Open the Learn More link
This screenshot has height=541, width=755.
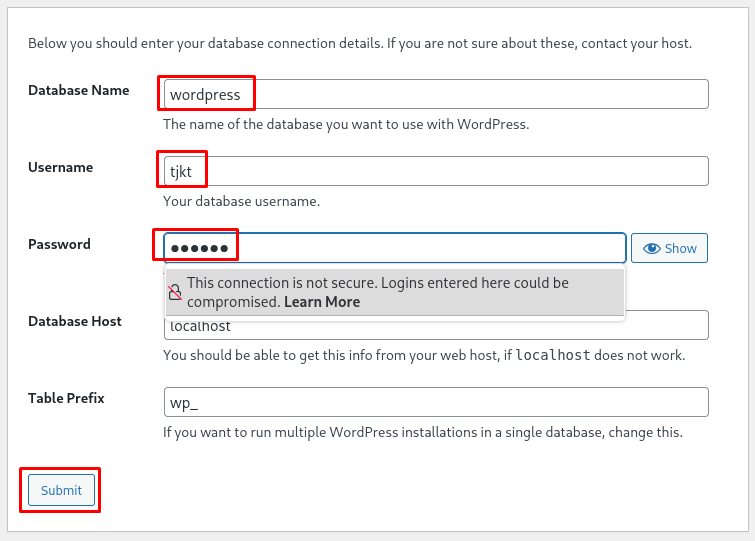point(322,302)
